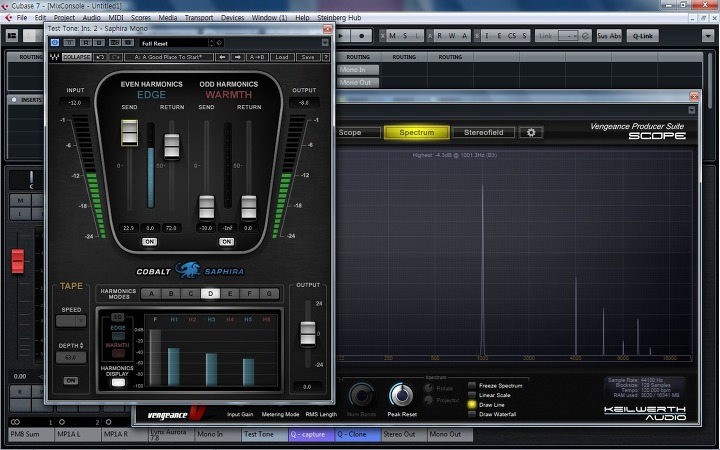The height and width of the screenshot is (450, 720).
Task: Click the Waves logo icon
Action: pos(55,57)
